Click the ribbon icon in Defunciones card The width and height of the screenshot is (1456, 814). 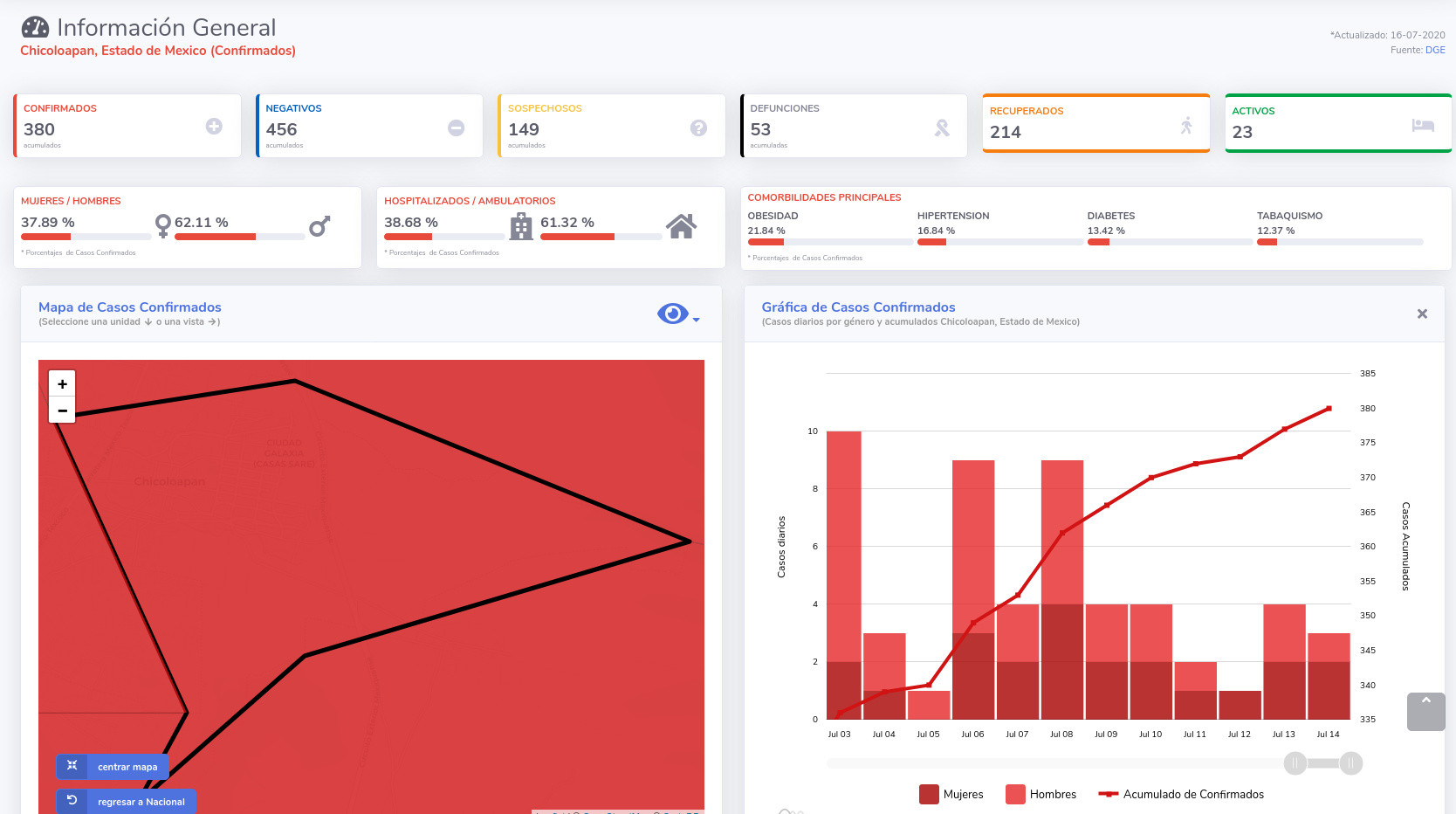(x=942, y=128)
